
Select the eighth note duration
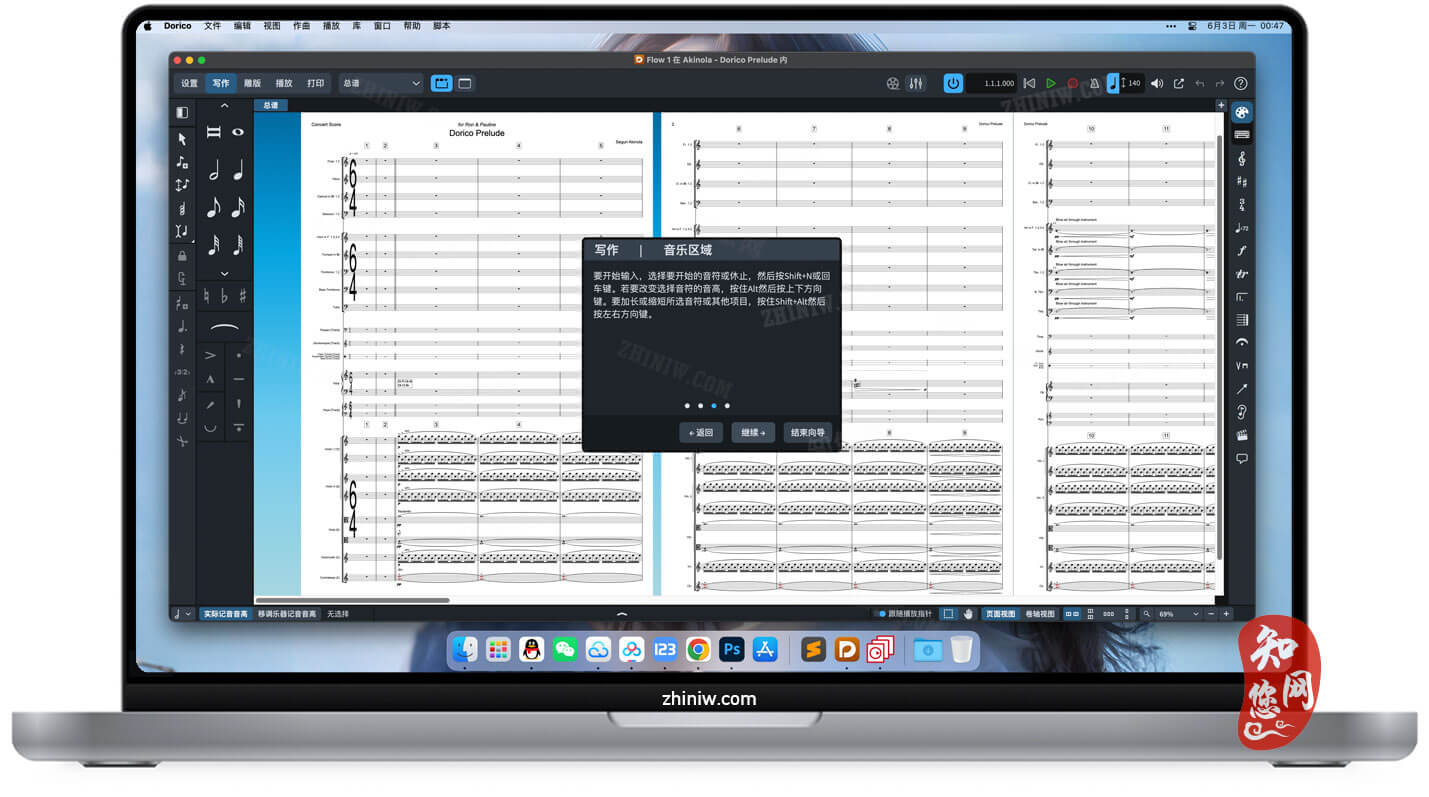(x=213, y=207)
